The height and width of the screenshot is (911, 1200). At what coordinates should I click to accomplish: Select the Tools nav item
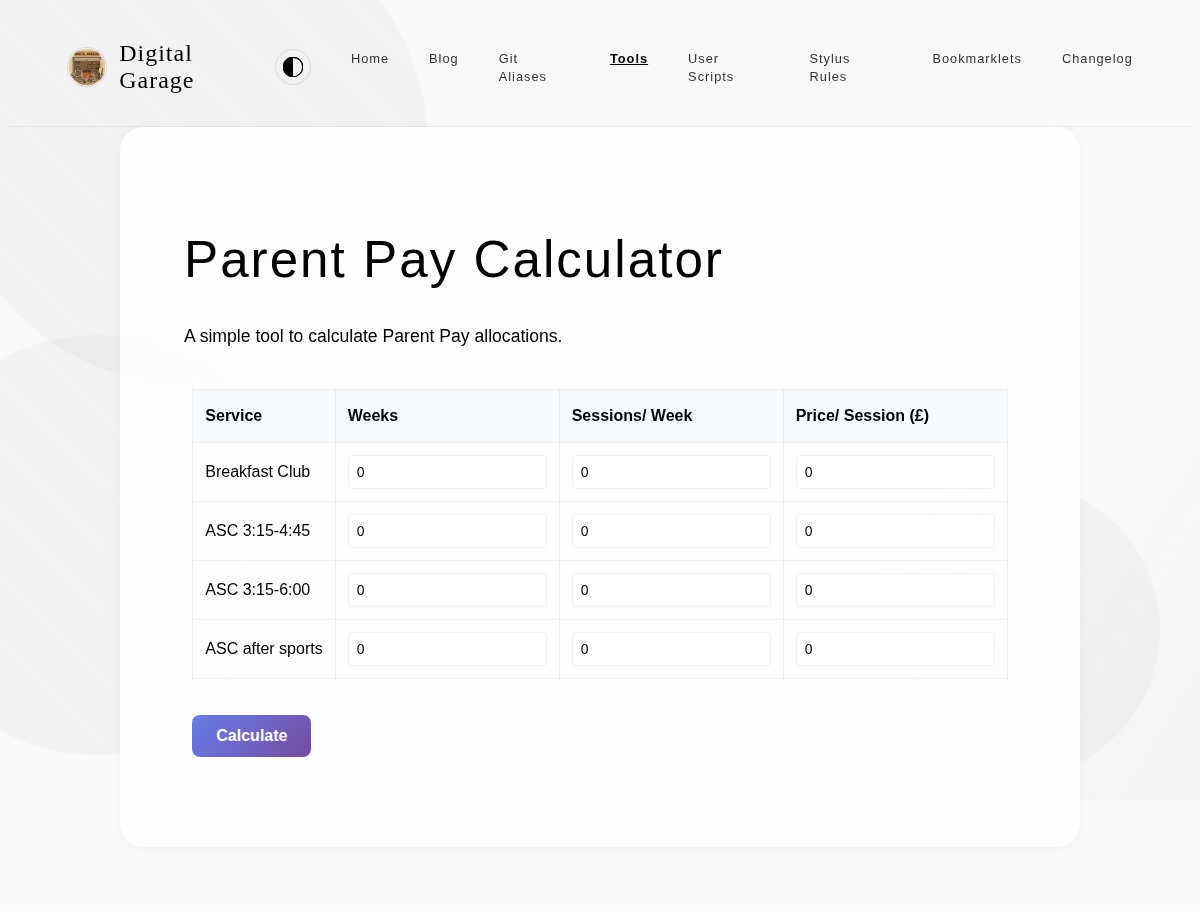click(x=629, y=59)
